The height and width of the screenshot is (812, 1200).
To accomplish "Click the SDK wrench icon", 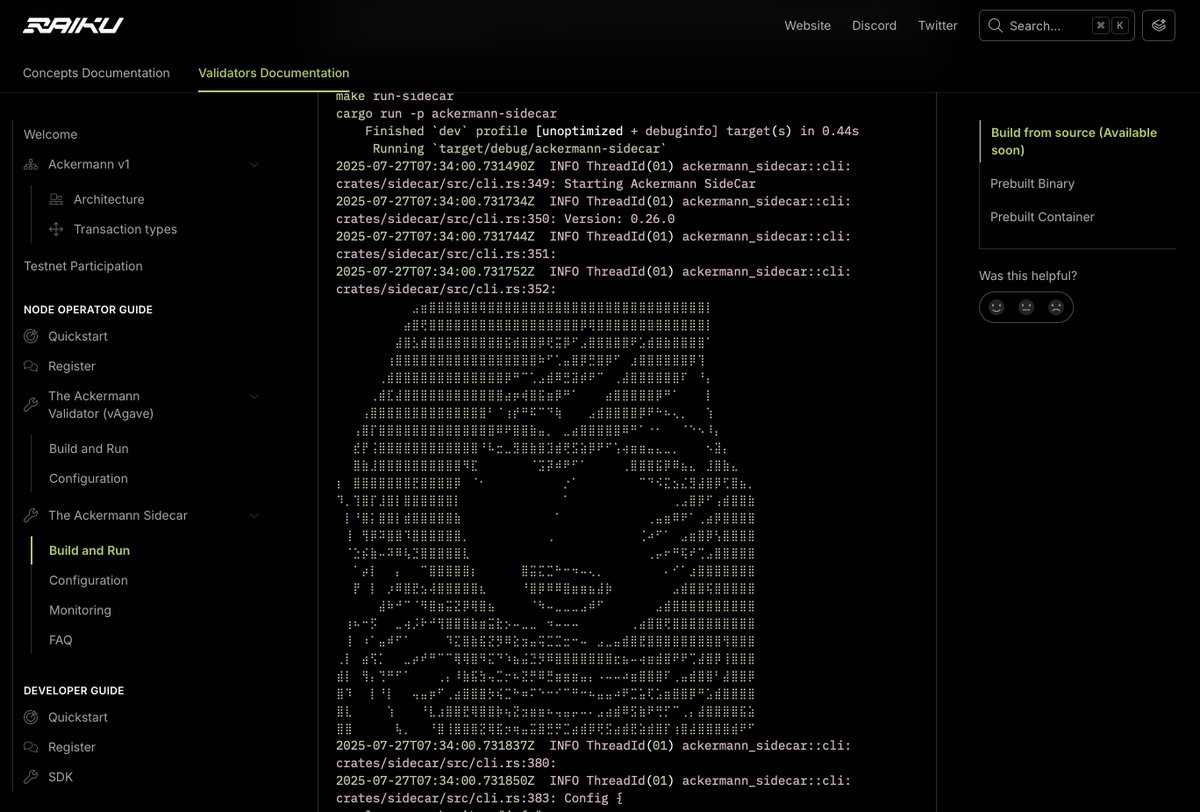I will [x=31, y=777].
